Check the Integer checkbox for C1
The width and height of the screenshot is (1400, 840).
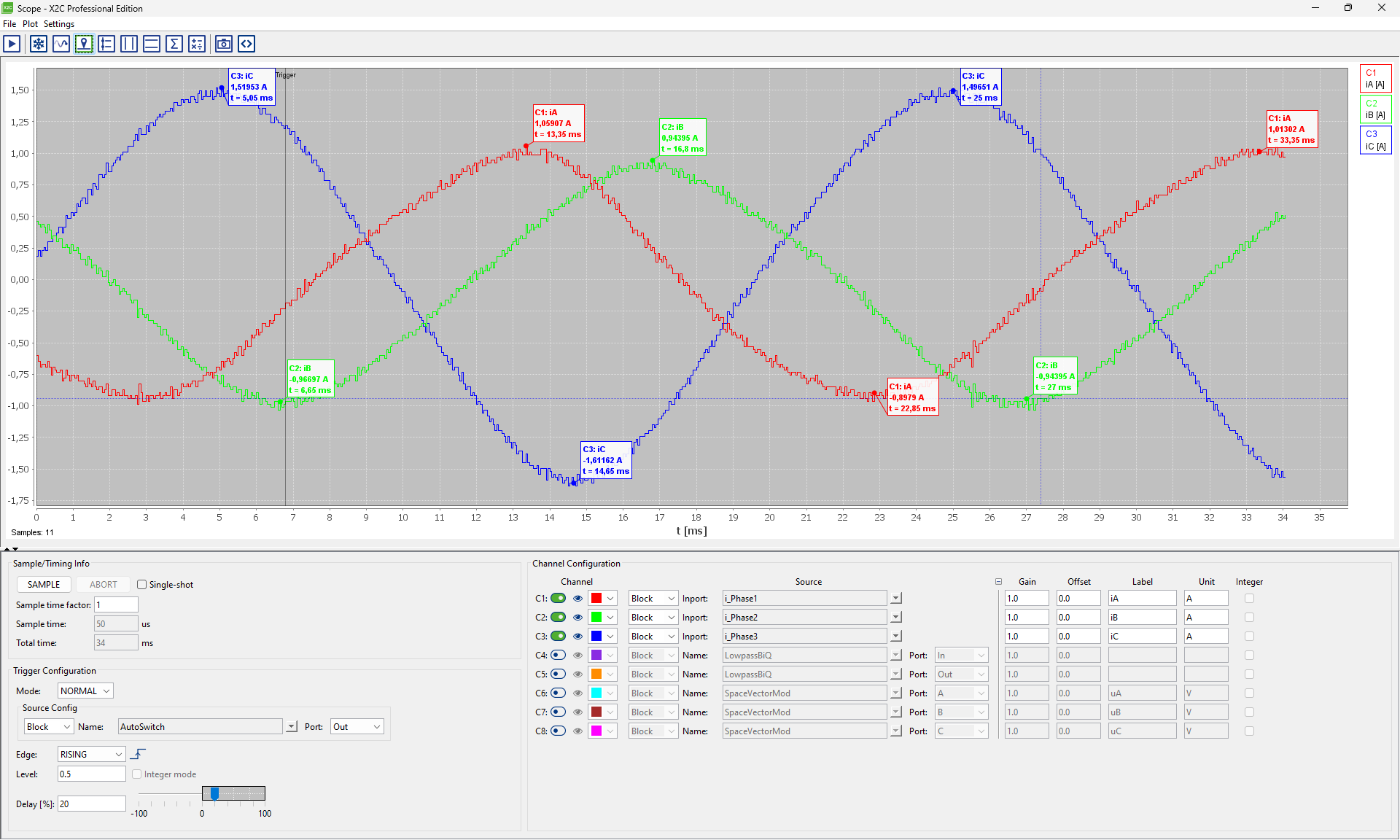pyautogui.click(x=1249, y=598)
